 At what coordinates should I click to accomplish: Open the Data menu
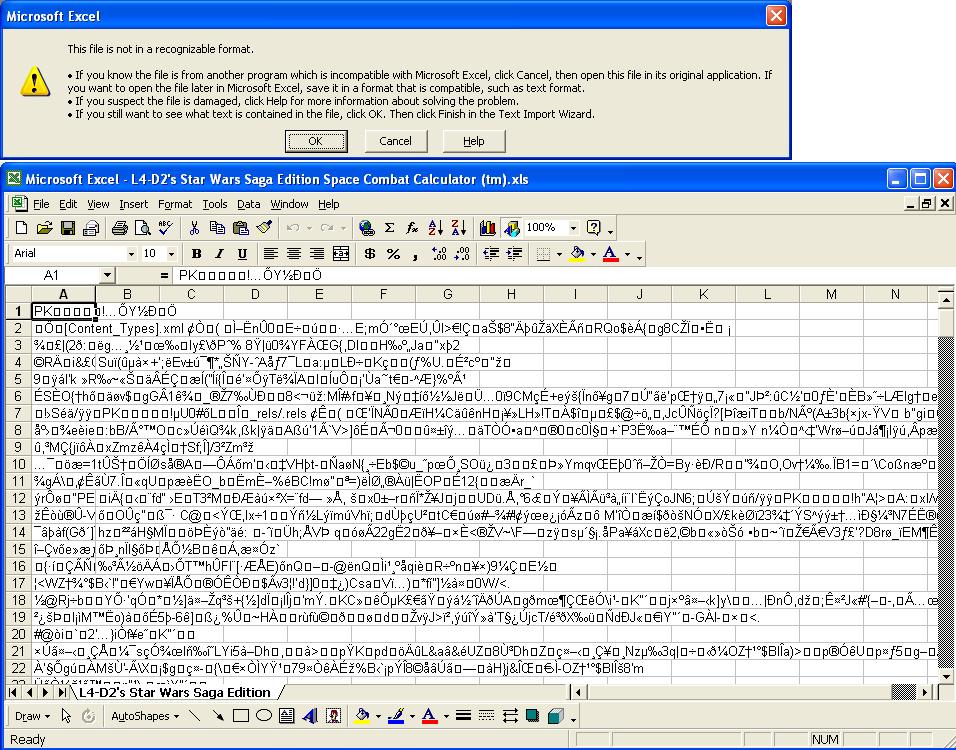click(249, 204)
